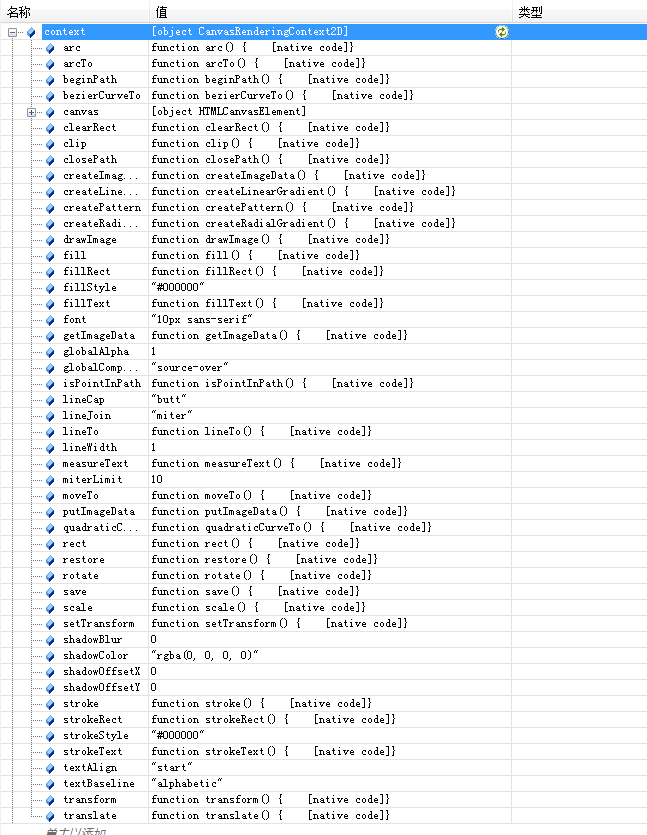647x835 pixels.
Task: Click the icon beside restore
Action: (x=50, y=560)
